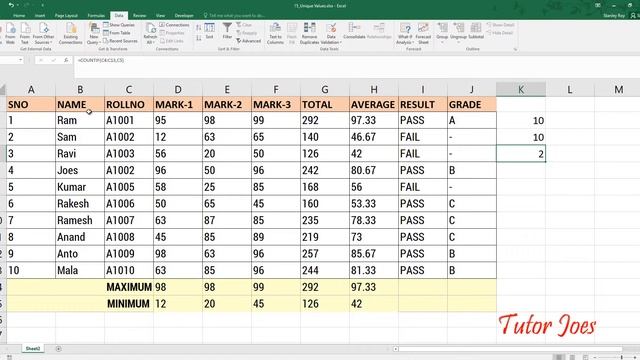Select the cell with average 46.67

click(374, 137)
